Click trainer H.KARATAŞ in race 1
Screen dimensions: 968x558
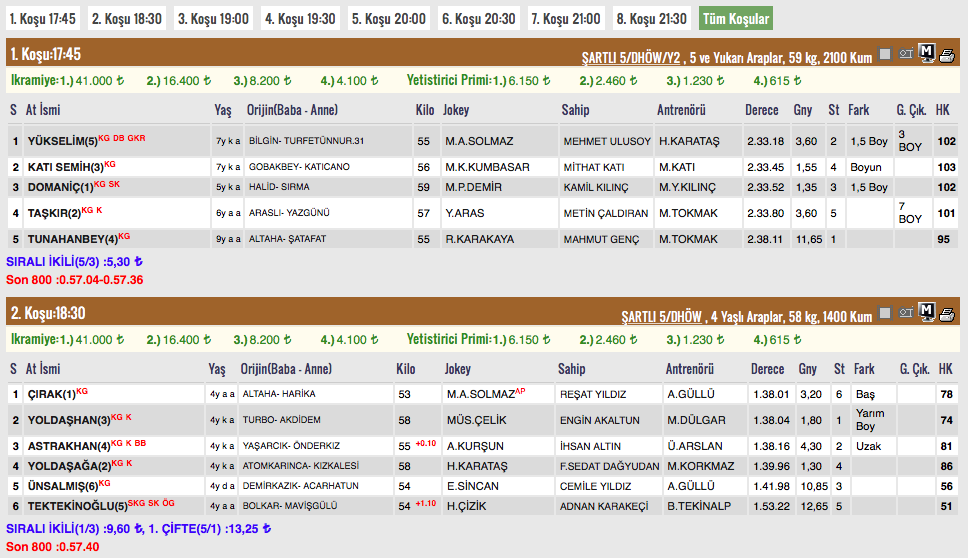pos(689,142)
